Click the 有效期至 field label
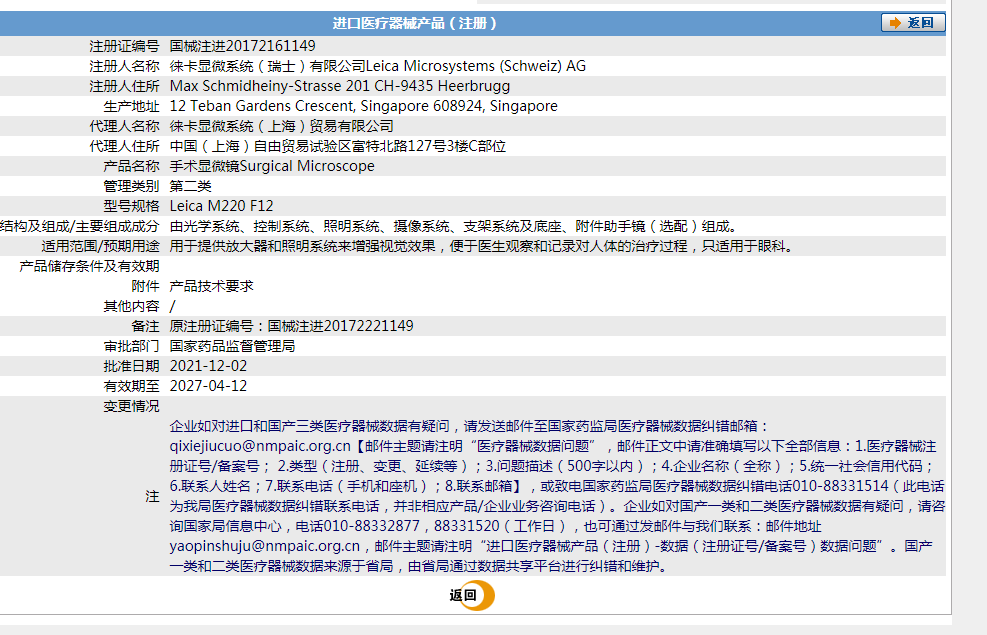This screenshot has width=987, height=635. coord(132,386)
